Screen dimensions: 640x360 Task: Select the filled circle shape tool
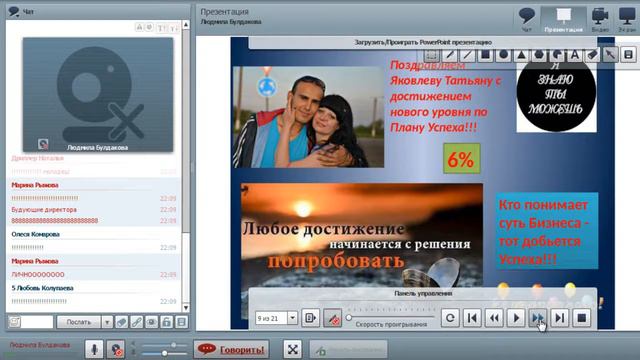point(504,55)
